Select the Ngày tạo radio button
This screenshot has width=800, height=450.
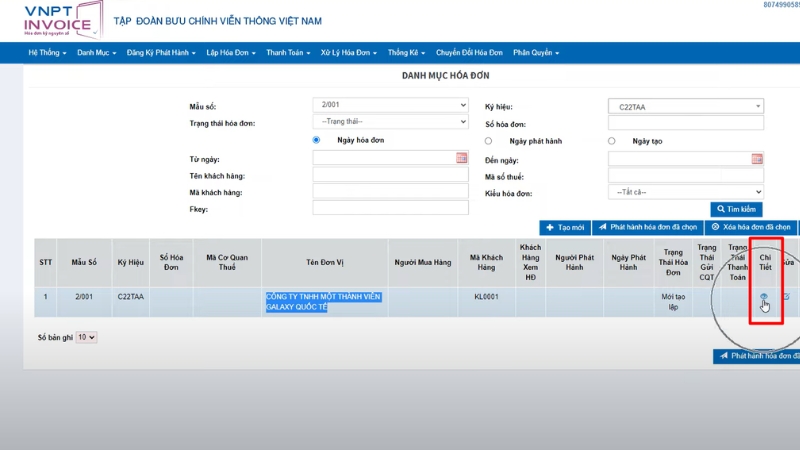(612, 141)
